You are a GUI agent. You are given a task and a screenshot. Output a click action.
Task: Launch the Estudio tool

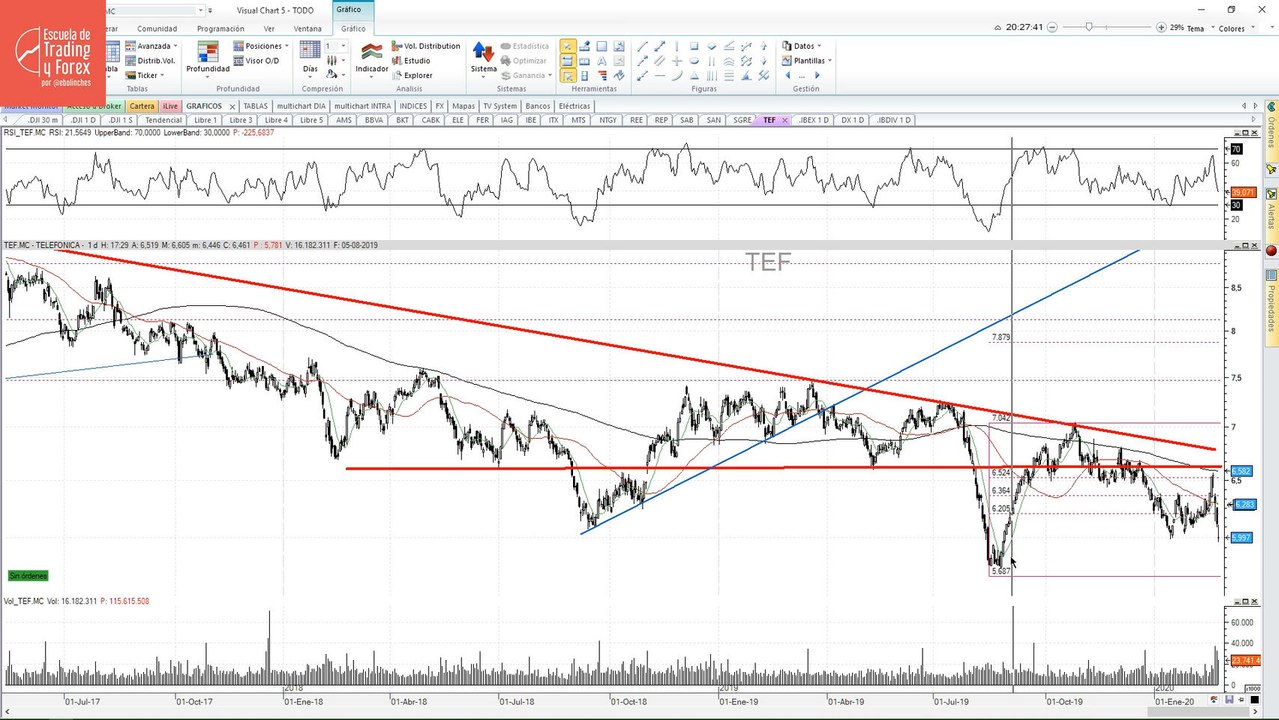click(410, 61)
